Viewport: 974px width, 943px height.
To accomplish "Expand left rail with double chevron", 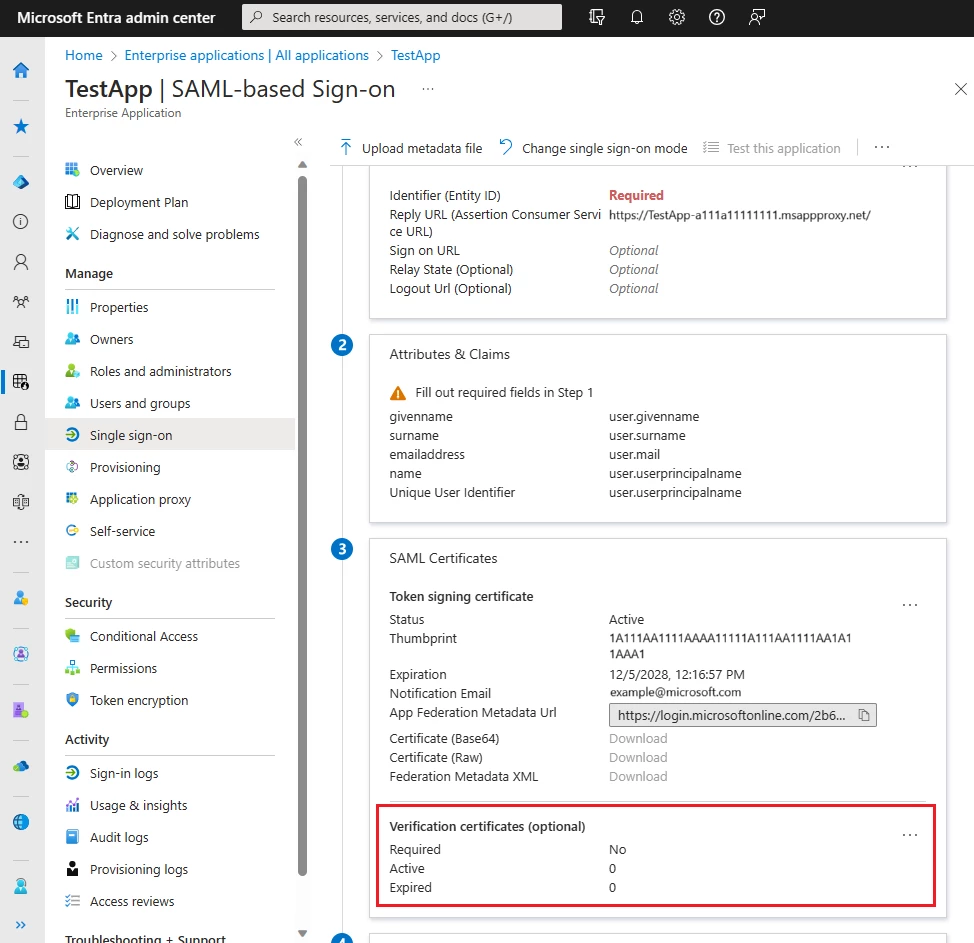I will pyautogui.click(x=20, y=925).
